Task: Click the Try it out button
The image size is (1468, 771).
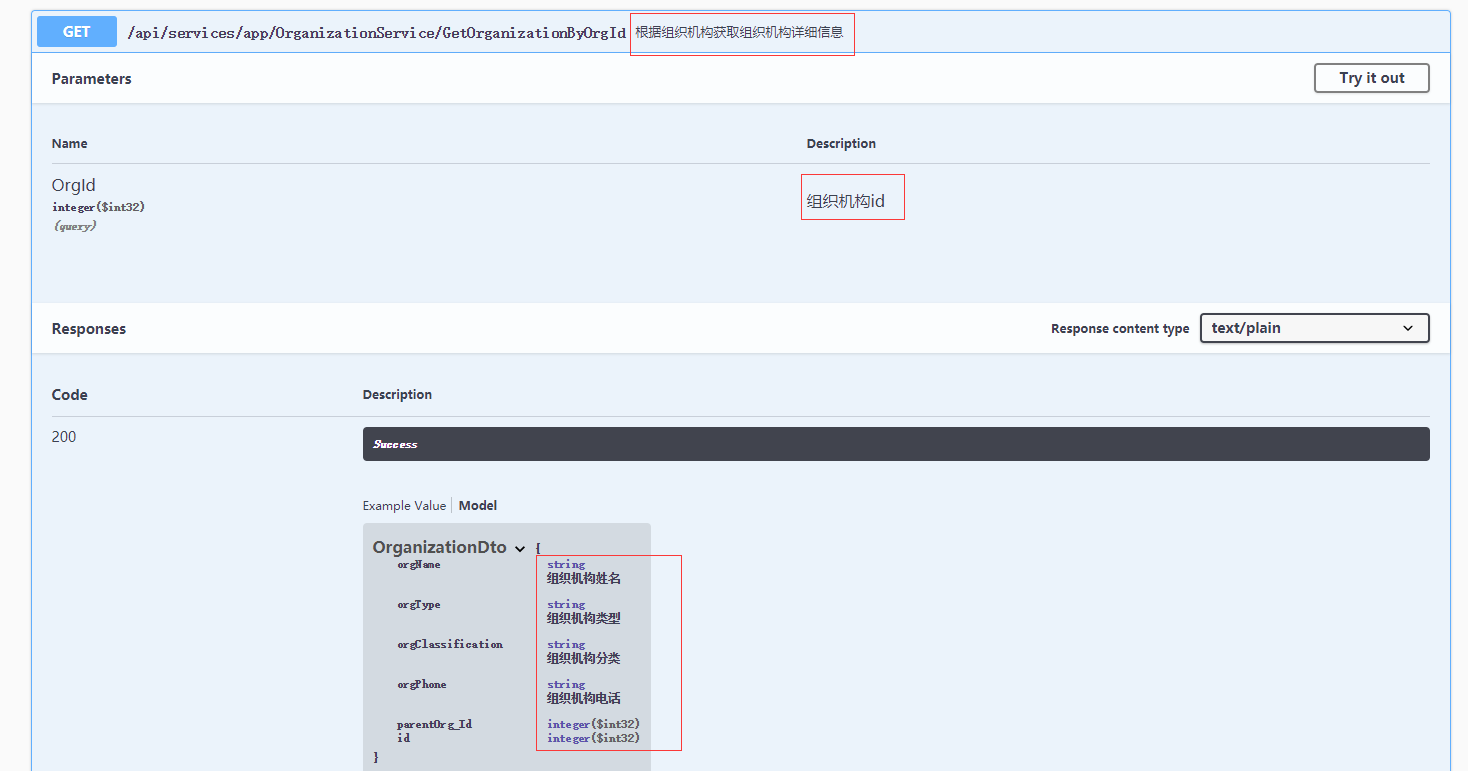Action: 1371,77
